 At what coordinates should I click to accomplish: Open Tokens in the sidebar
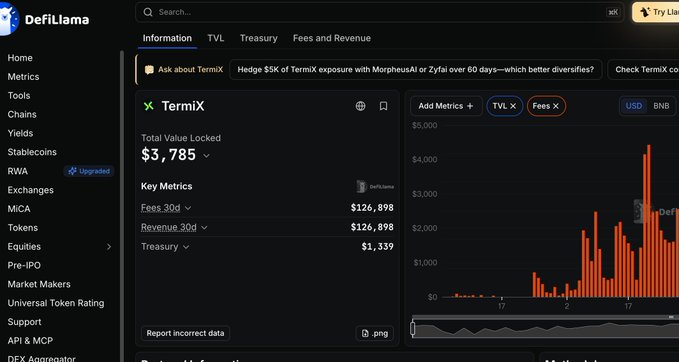click(x=23, y=228)
